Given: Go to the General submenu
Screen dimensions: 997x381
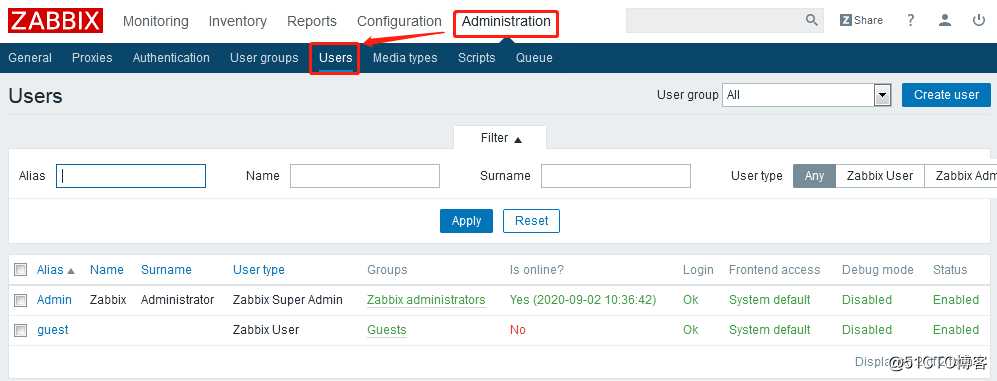Looking at the screenshot, I should [30, 58].
